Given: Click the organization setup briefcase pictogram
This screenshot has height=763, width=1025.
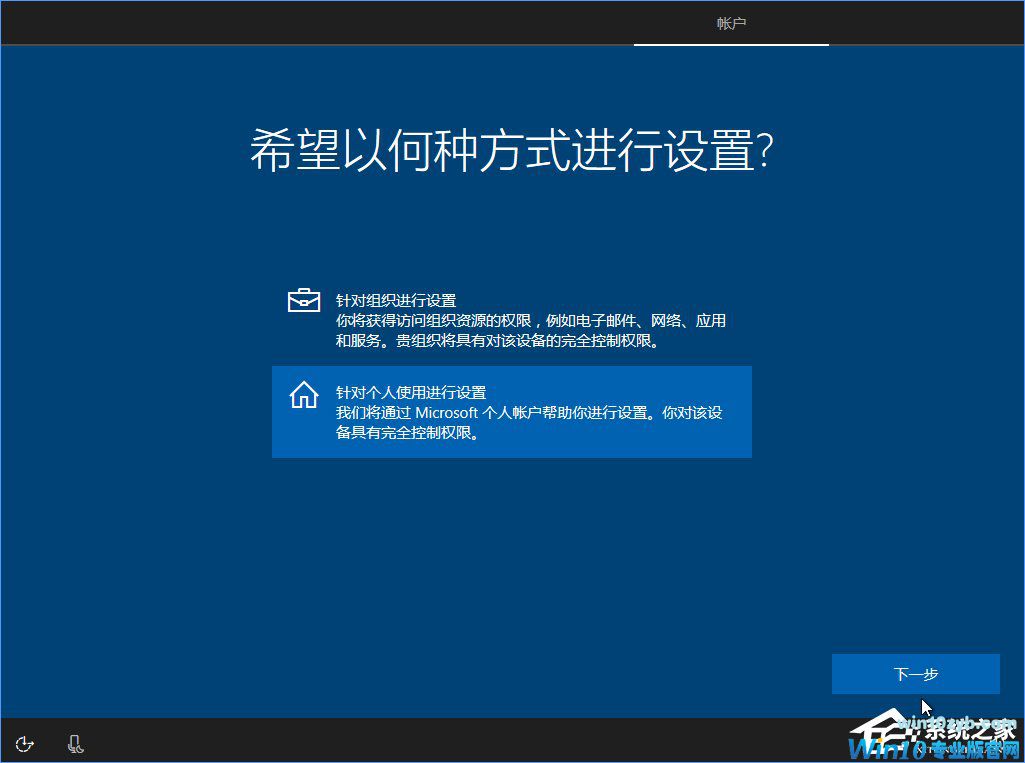Looking at the screenshot, I should (303, 298).
